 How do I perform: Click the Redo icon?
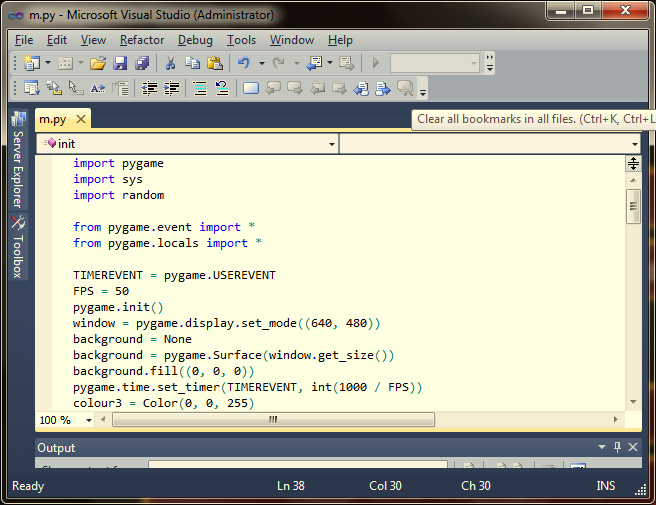coord(279,63)
